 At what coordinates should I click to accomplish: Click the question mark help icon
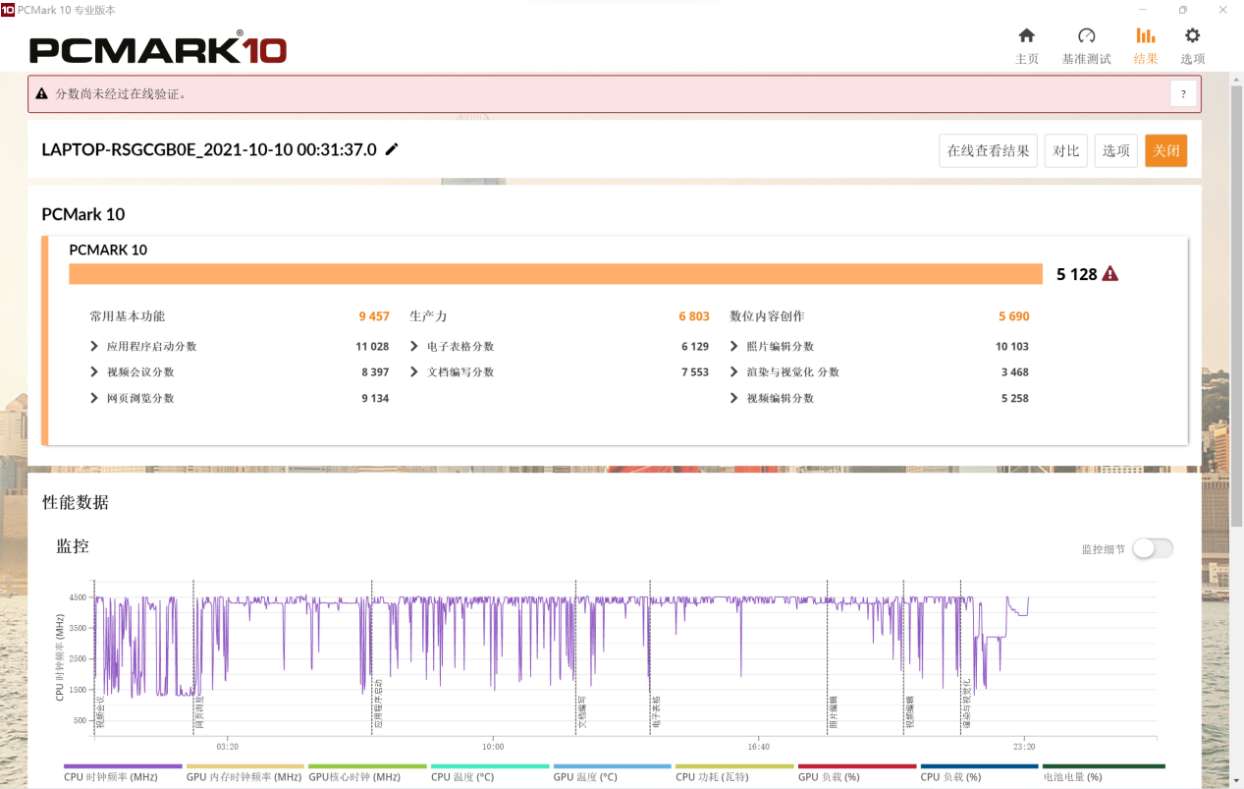point(1183,94)
